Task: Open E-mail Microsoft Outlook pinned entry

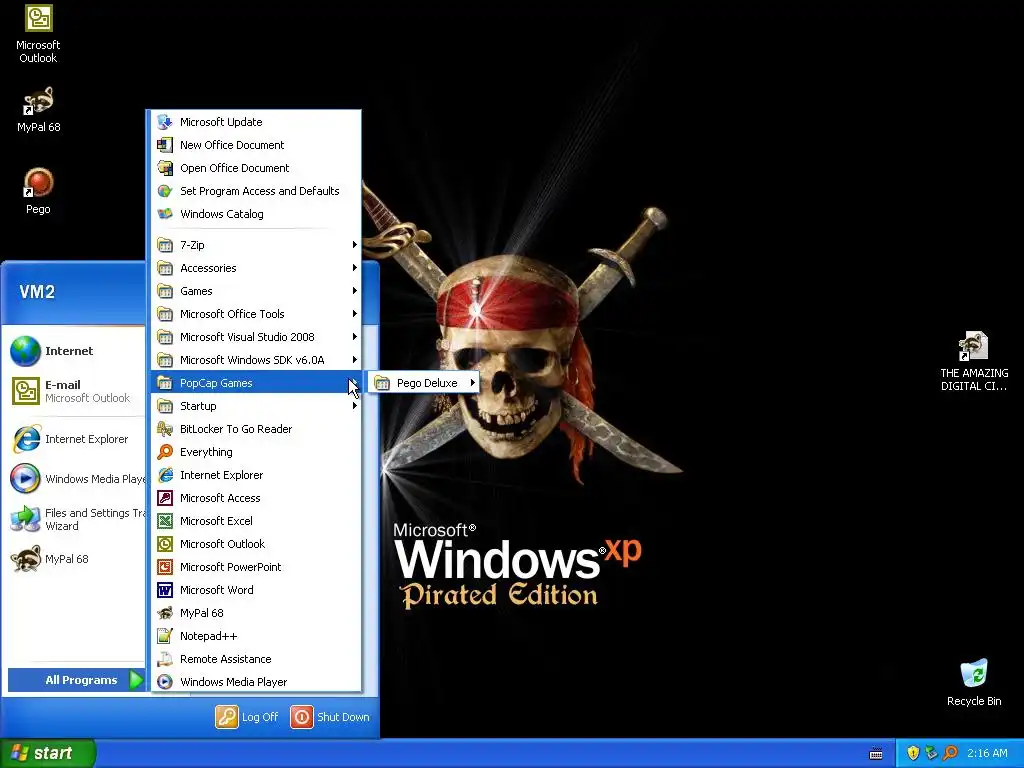Action: 75,391
